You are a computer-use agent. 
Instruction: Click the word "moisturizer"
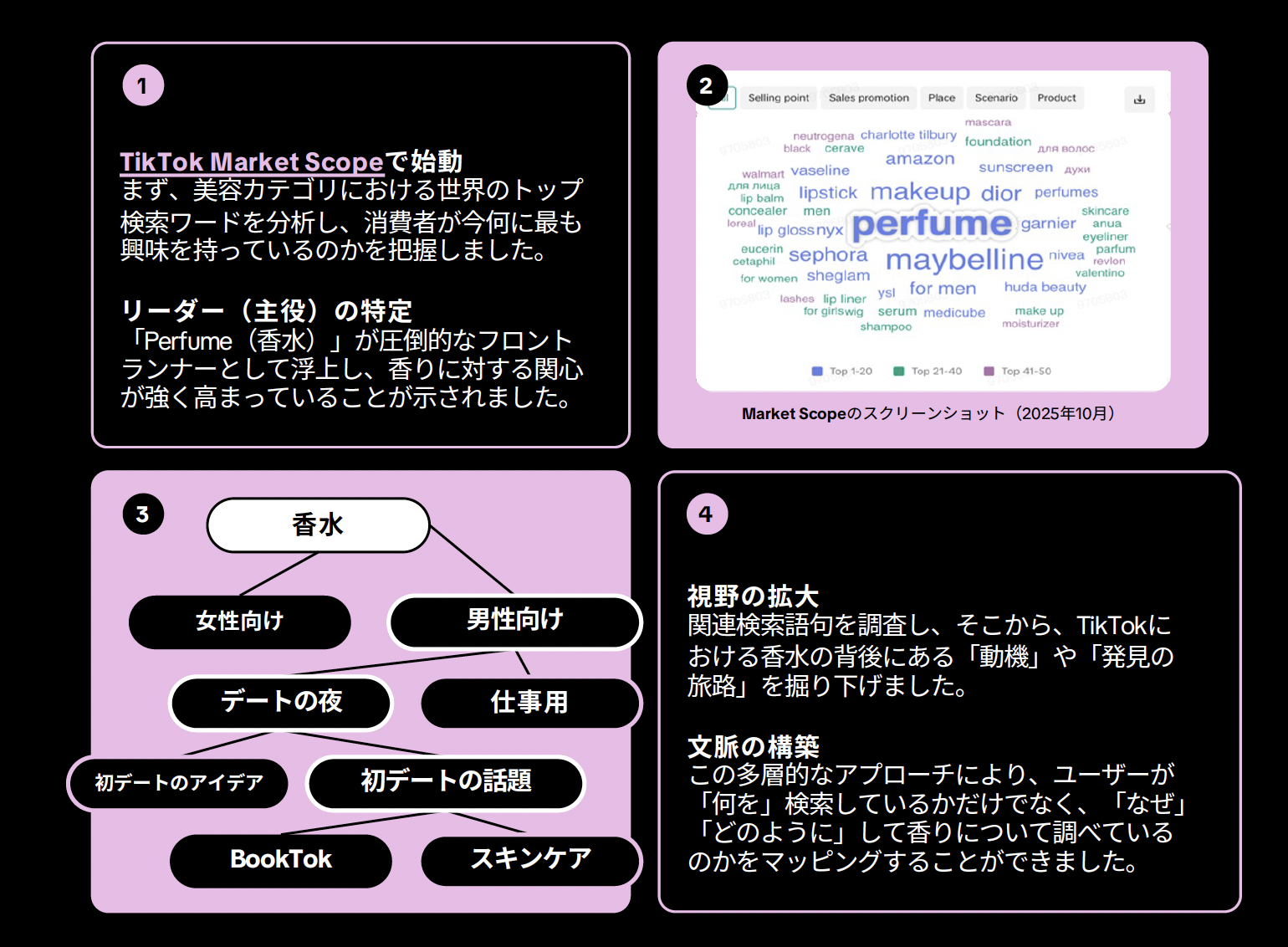point(1030,324)
